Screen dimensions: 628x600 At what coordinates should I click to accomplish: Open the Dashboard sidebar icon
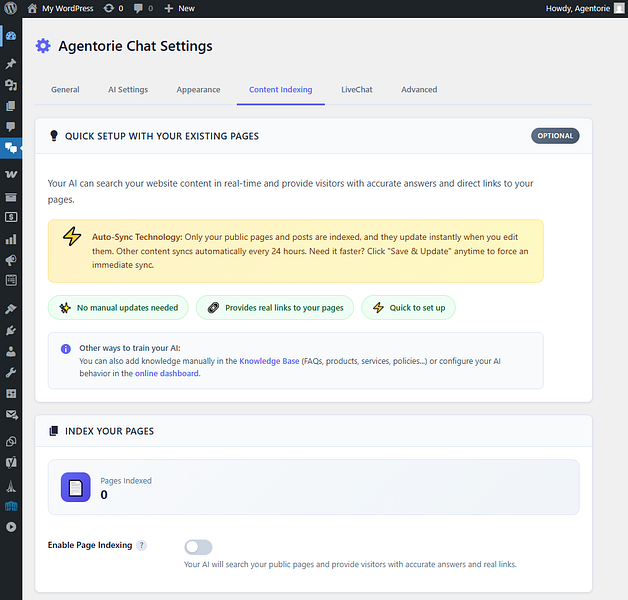(x=11, y=36)
